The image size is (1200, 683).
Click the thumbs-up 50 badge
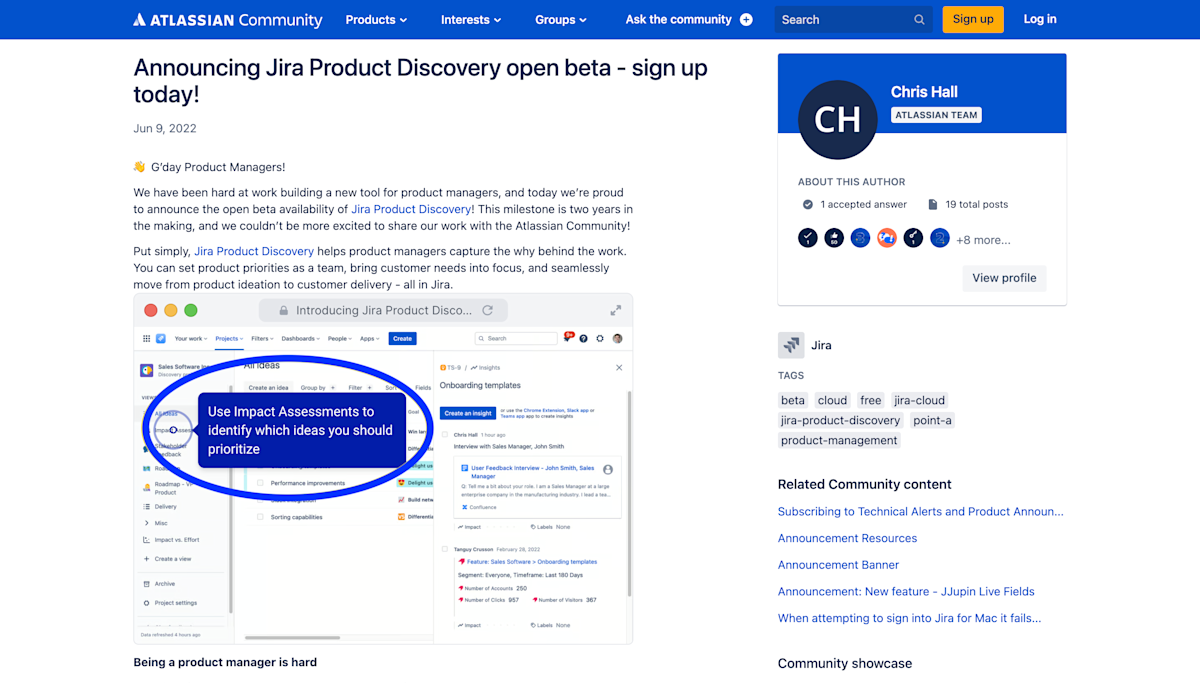click(x=834, y=238)
